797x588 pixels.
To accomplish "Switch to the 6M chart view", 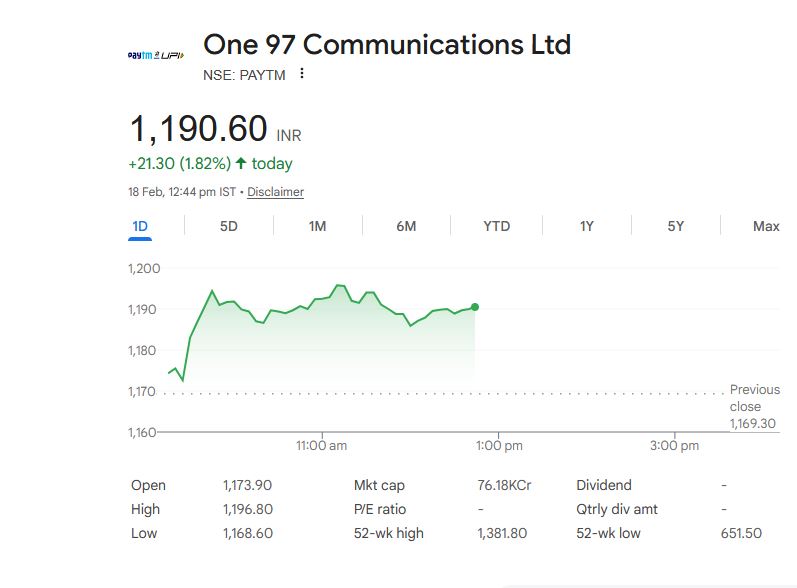I will tap(406, 226).
